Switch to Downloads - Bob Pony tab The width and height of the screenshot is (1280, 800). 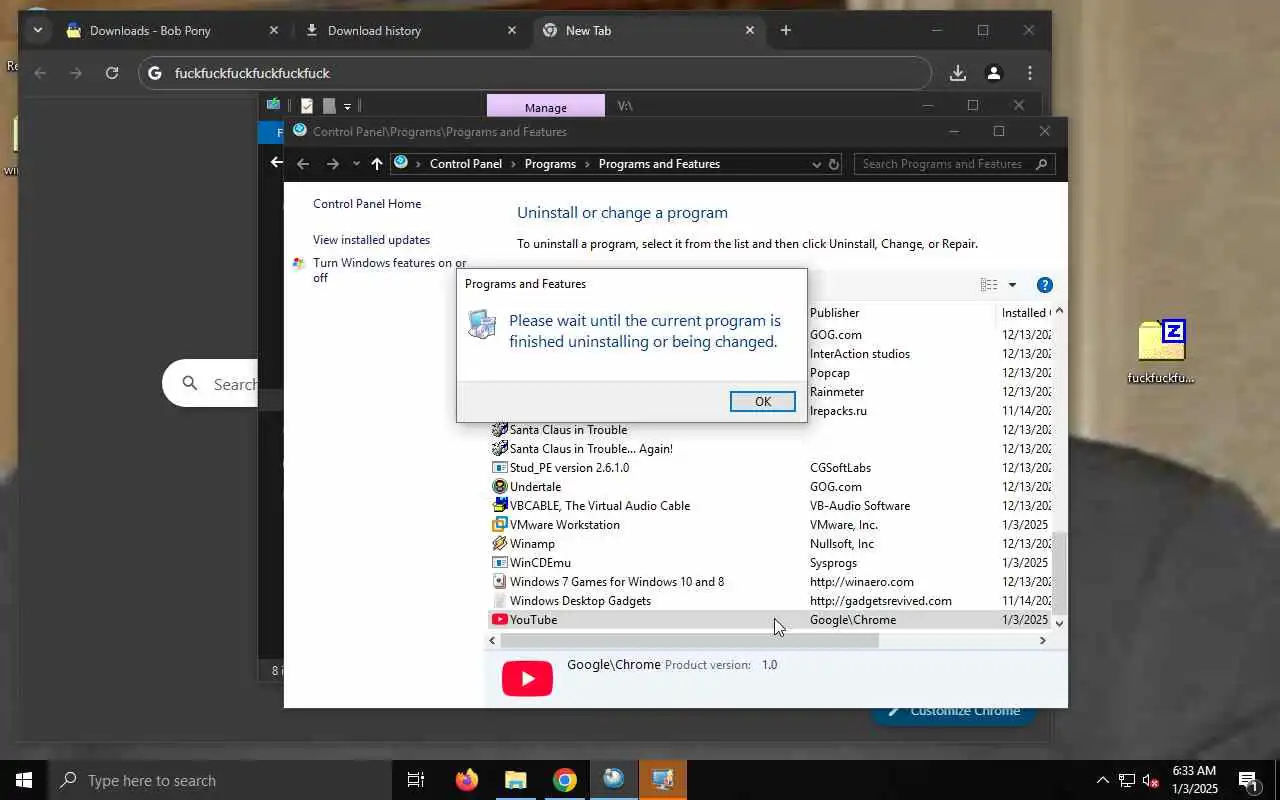[x=172, y=30]
